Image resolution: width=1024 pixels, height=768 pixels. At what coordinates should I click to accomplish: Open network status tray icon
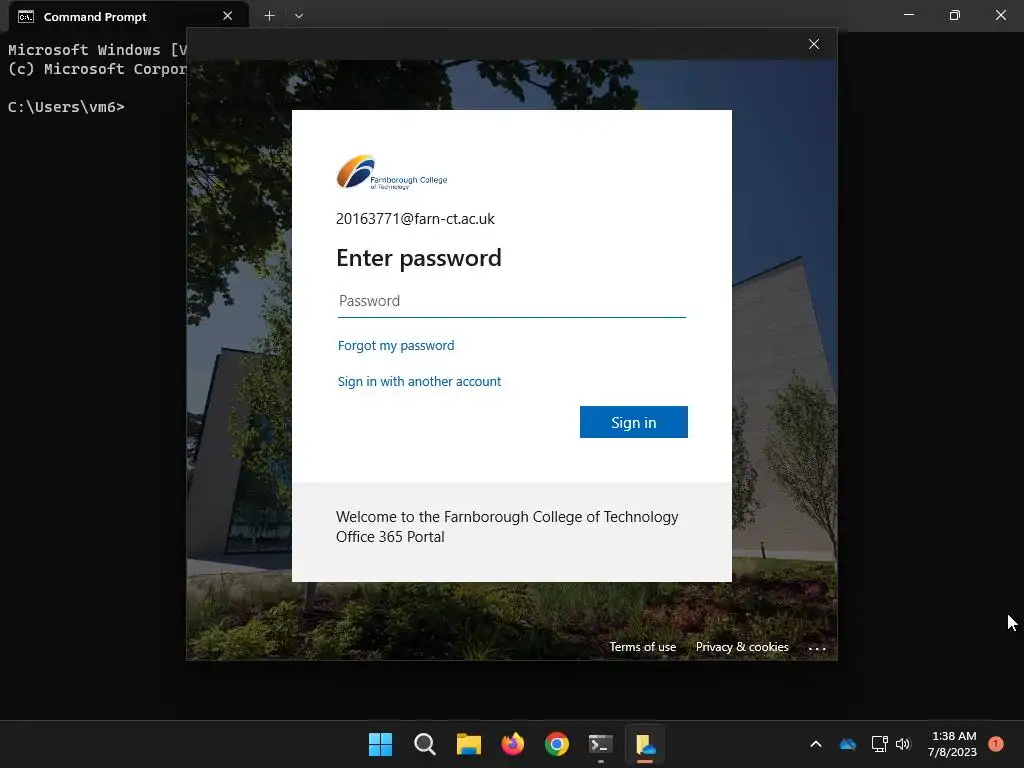(x=880, y=744)
